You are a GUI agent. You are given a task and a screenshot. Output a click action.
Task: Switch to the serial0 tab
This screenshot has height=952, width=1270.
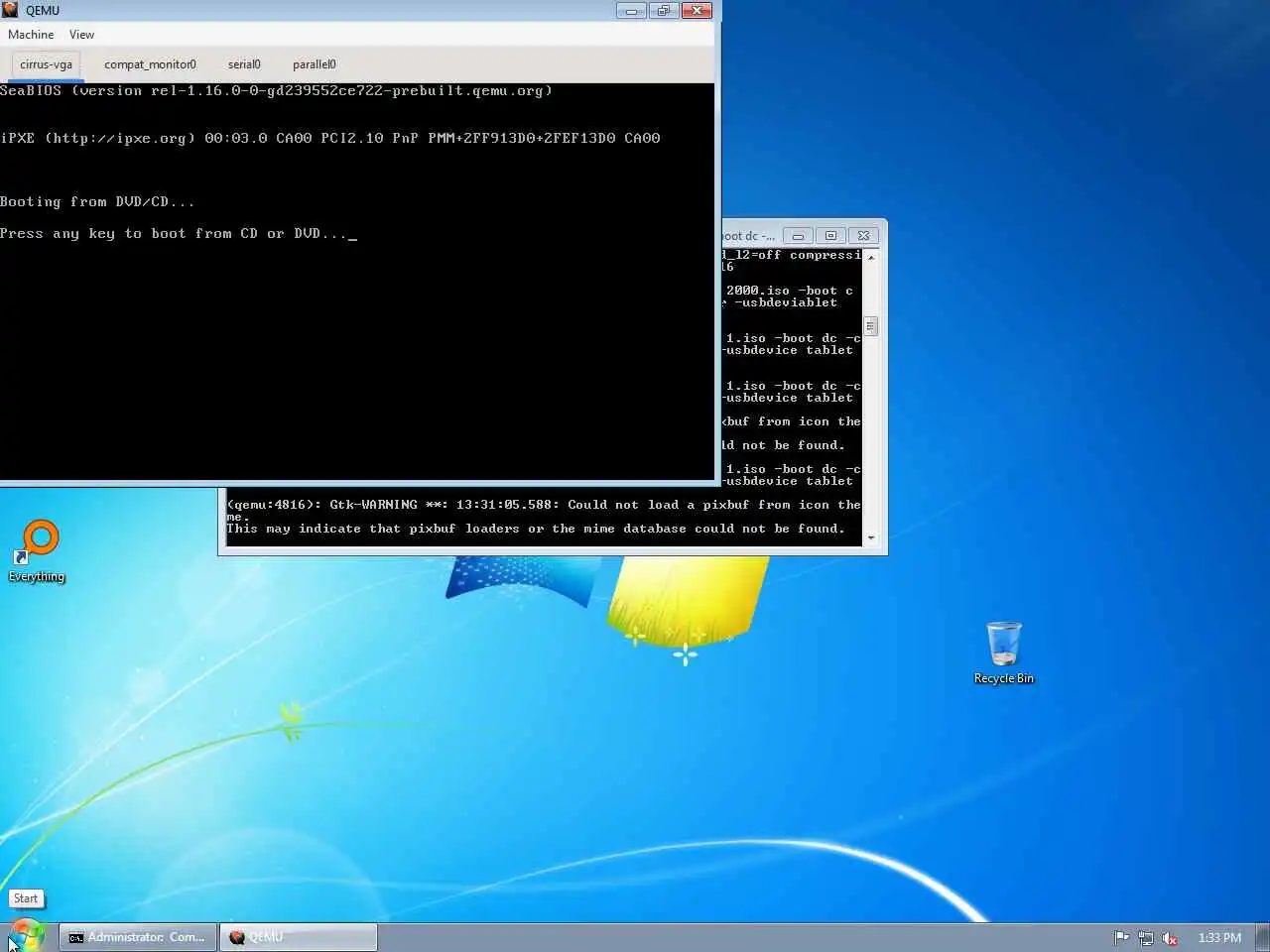[x=244, y=64]
